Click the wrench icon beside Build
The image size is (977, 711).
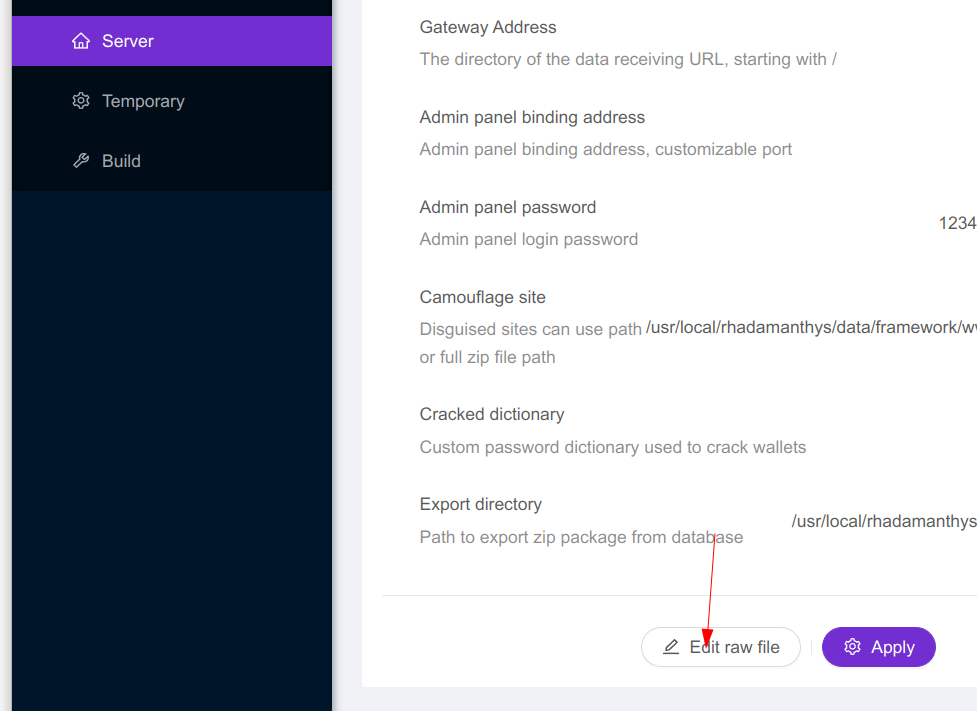tap(81, 161)
